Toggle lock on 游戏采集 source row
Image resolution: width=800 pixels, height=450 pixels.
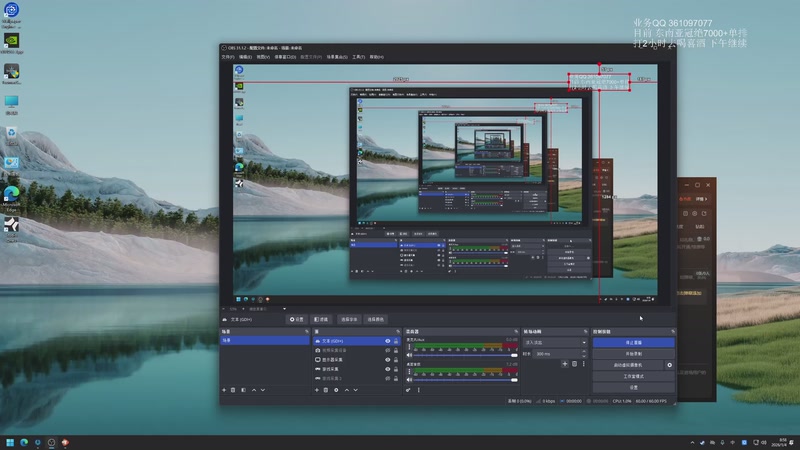point(396,369)
